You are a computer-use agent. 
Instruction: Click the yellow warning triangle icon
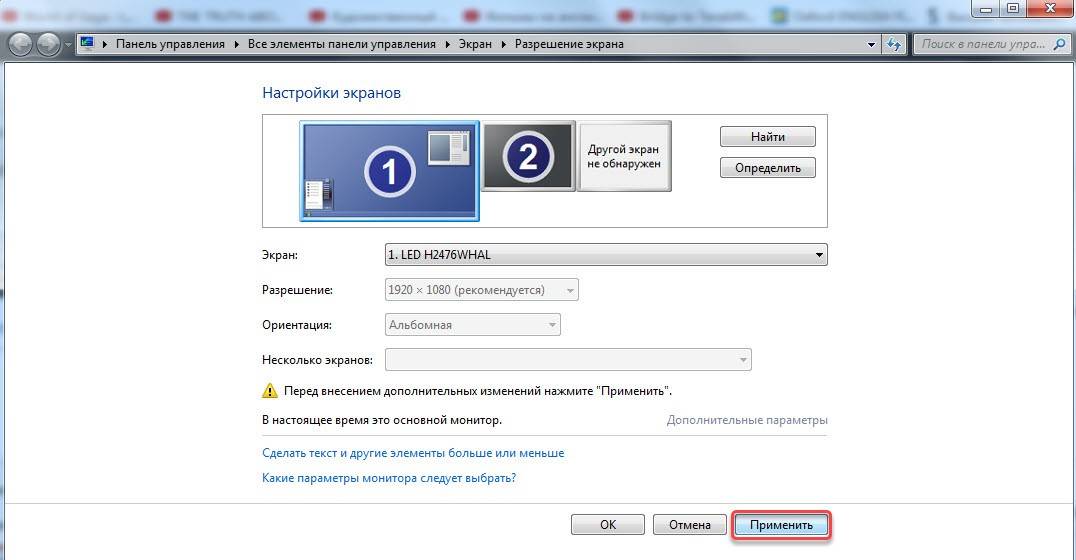(269, 390)
